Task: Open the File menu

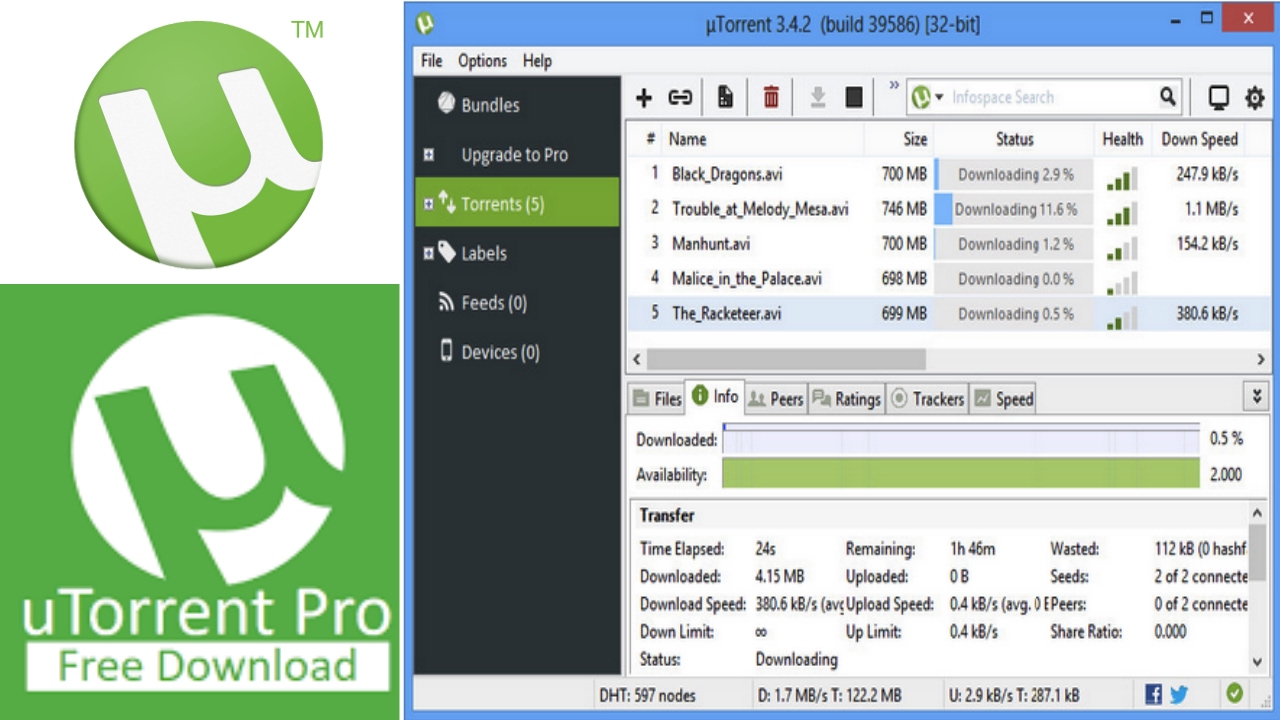Action: (431, 61)
